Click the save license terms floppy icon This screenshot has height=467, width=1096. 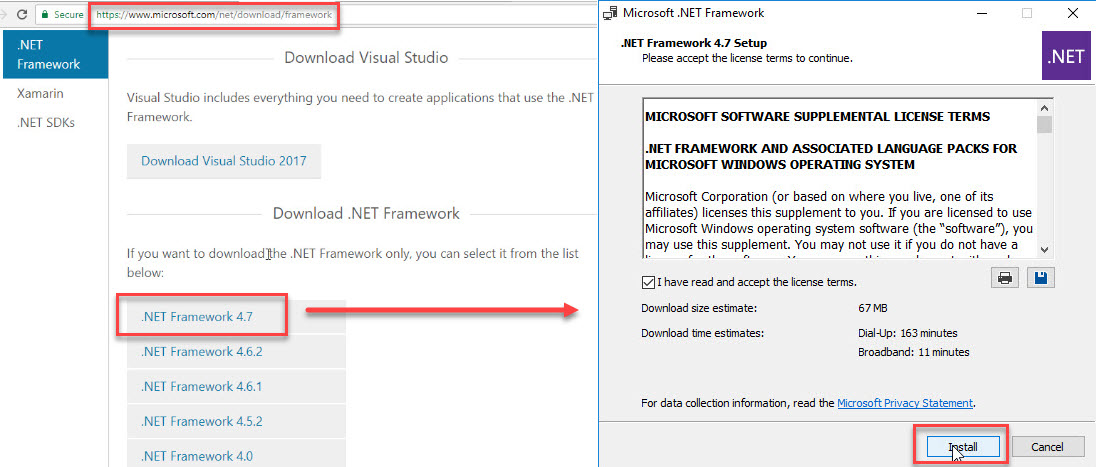(x=1041, y=278)
